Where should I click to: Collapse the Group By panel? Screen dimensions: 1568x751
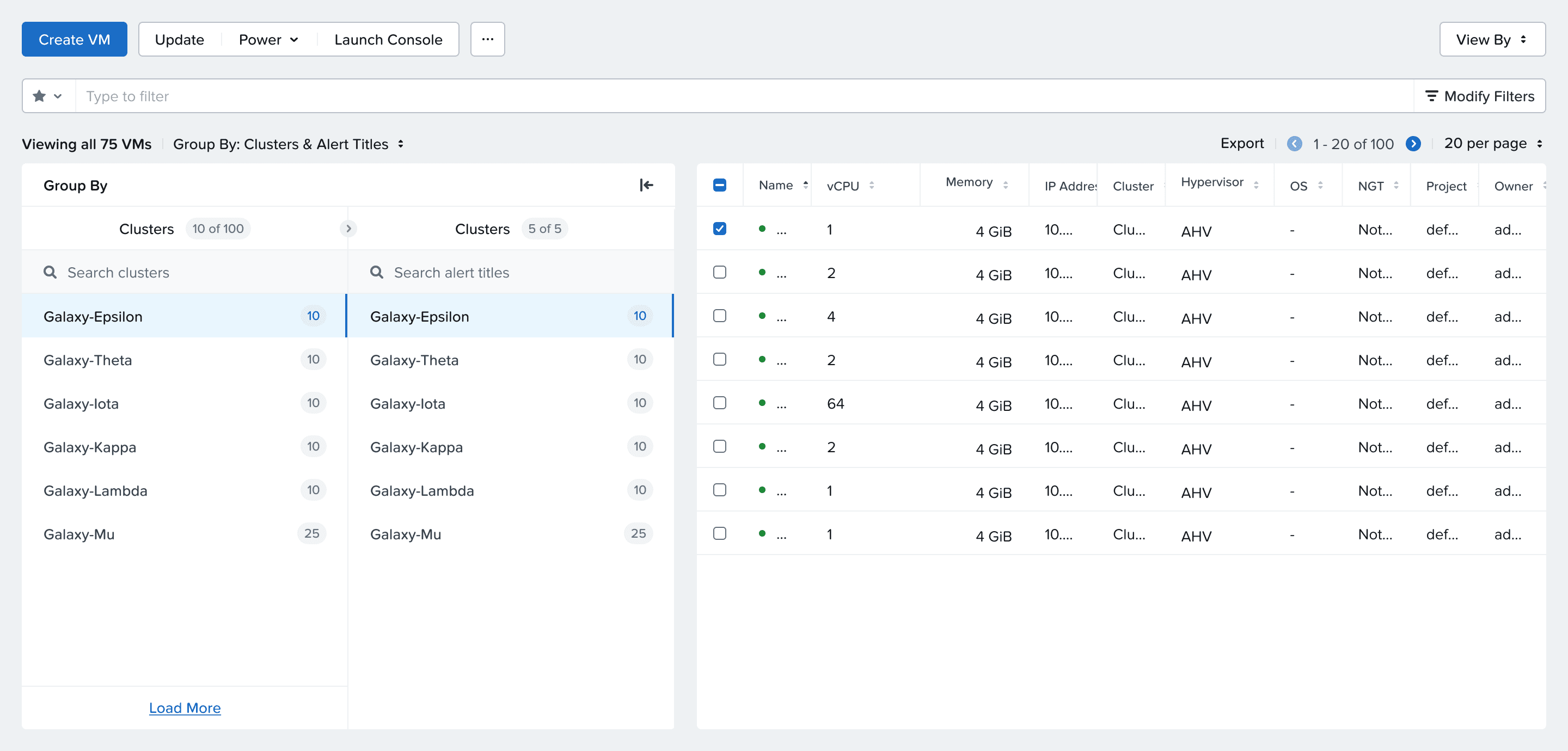point(646,185)
